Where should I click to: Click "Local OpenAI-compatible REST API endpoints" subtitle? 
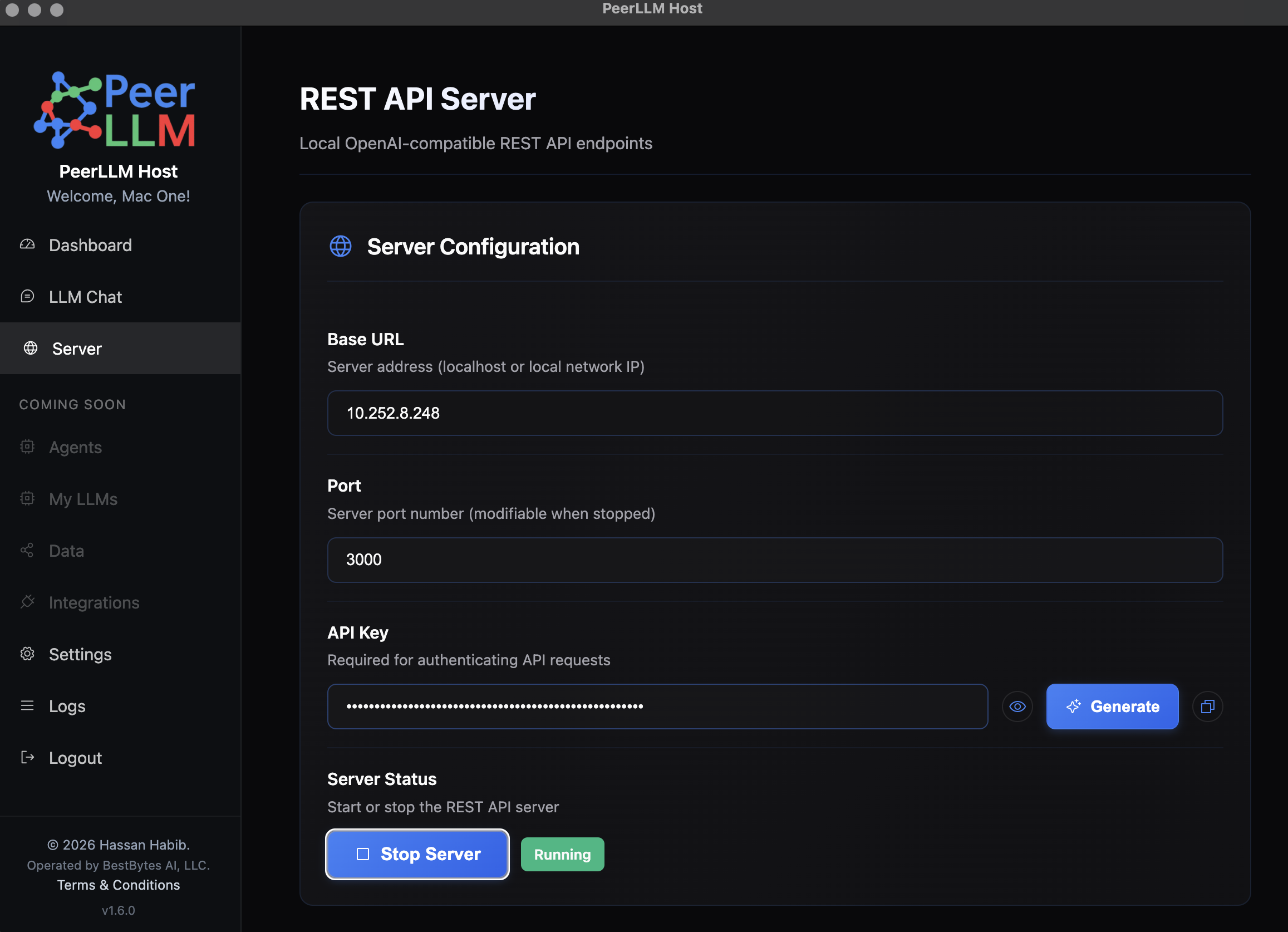tap(476, 143)
